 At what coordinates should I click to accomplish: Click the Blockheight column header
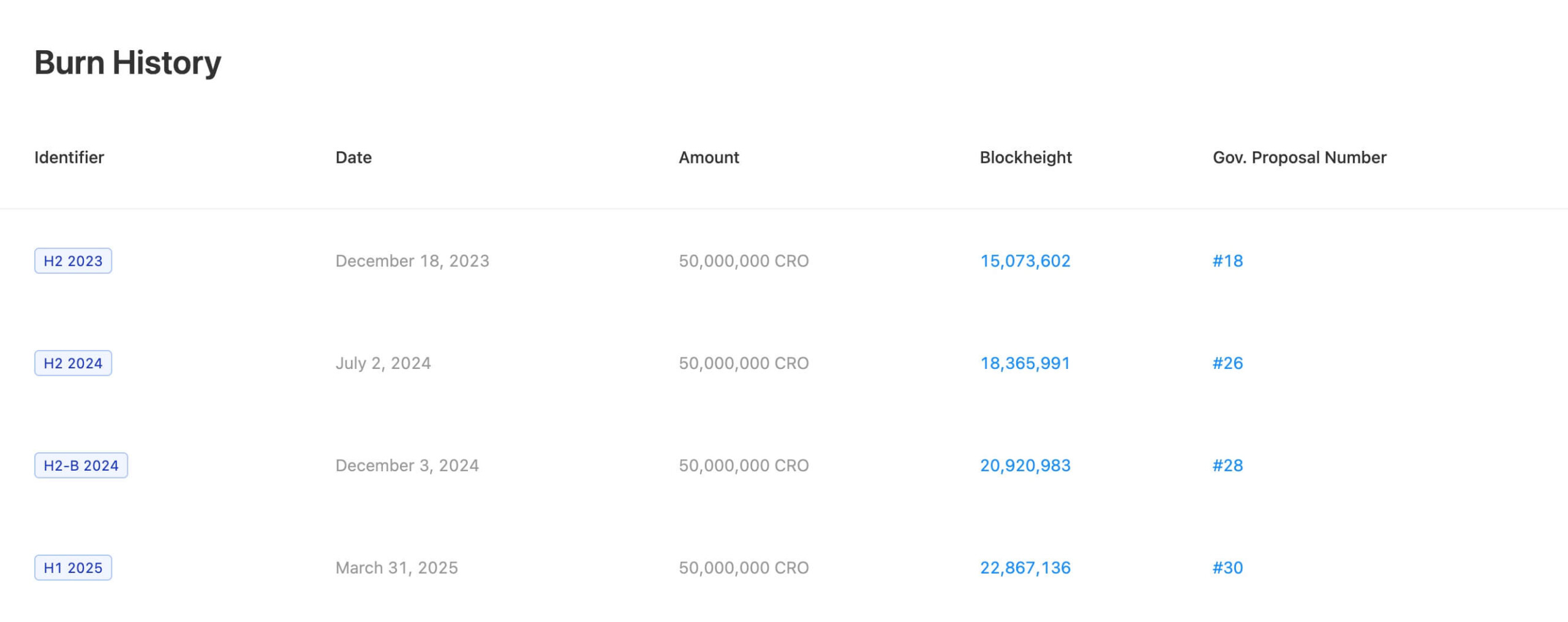(1025, 157)
